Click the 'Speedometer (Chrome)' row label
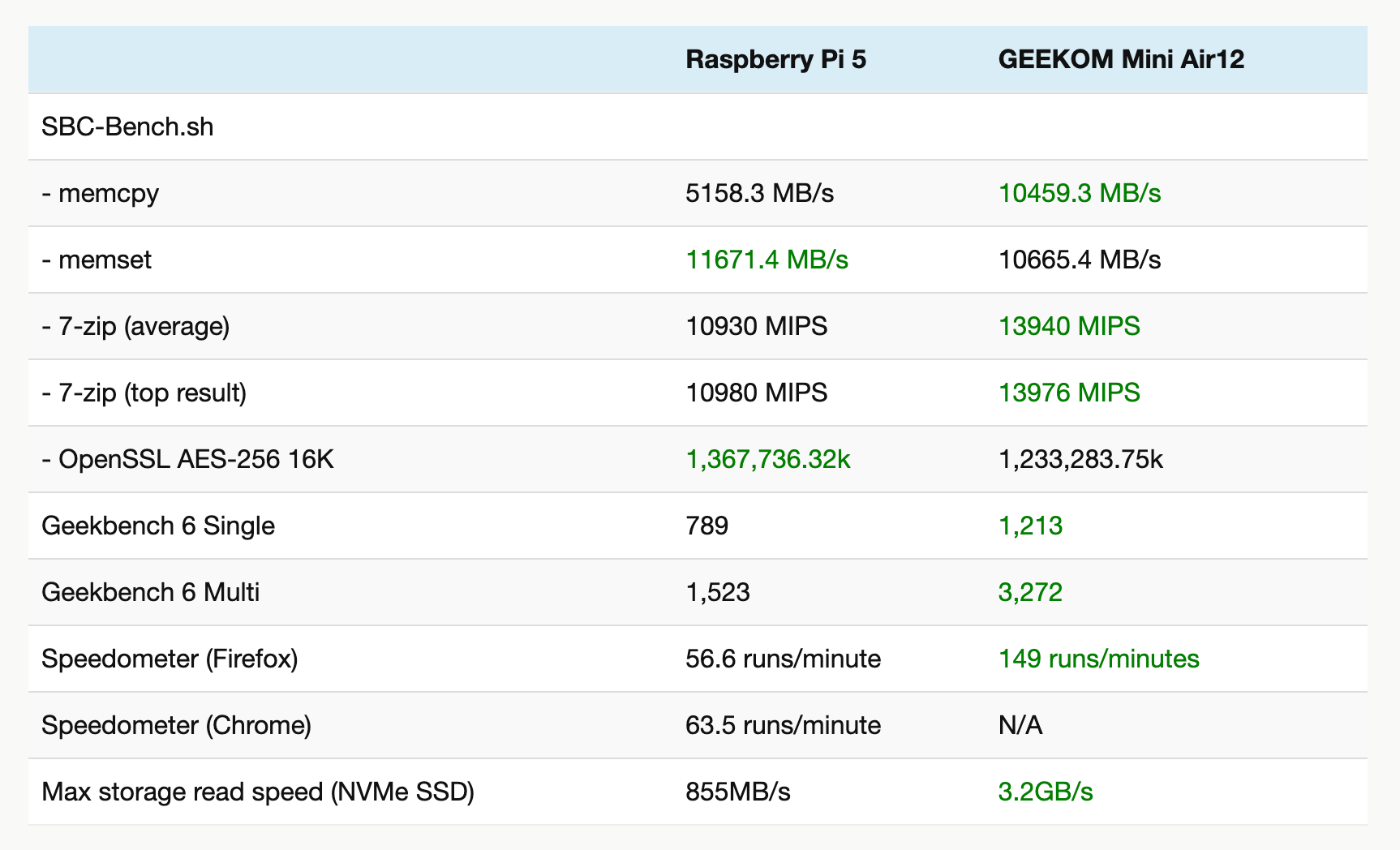 tap(176, 725)
